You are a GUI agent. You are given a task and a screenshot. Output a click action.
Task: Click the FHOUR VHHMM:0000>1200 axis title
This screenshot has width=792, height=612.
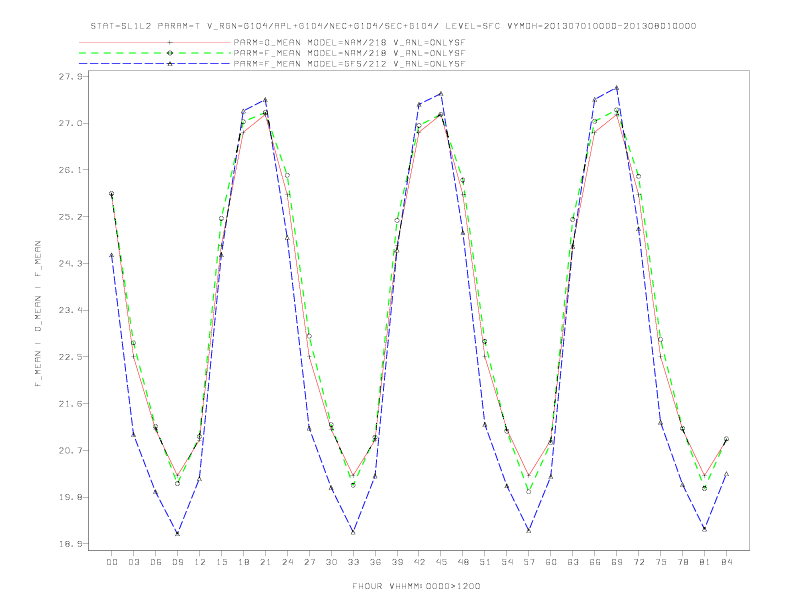pos(416,586)
